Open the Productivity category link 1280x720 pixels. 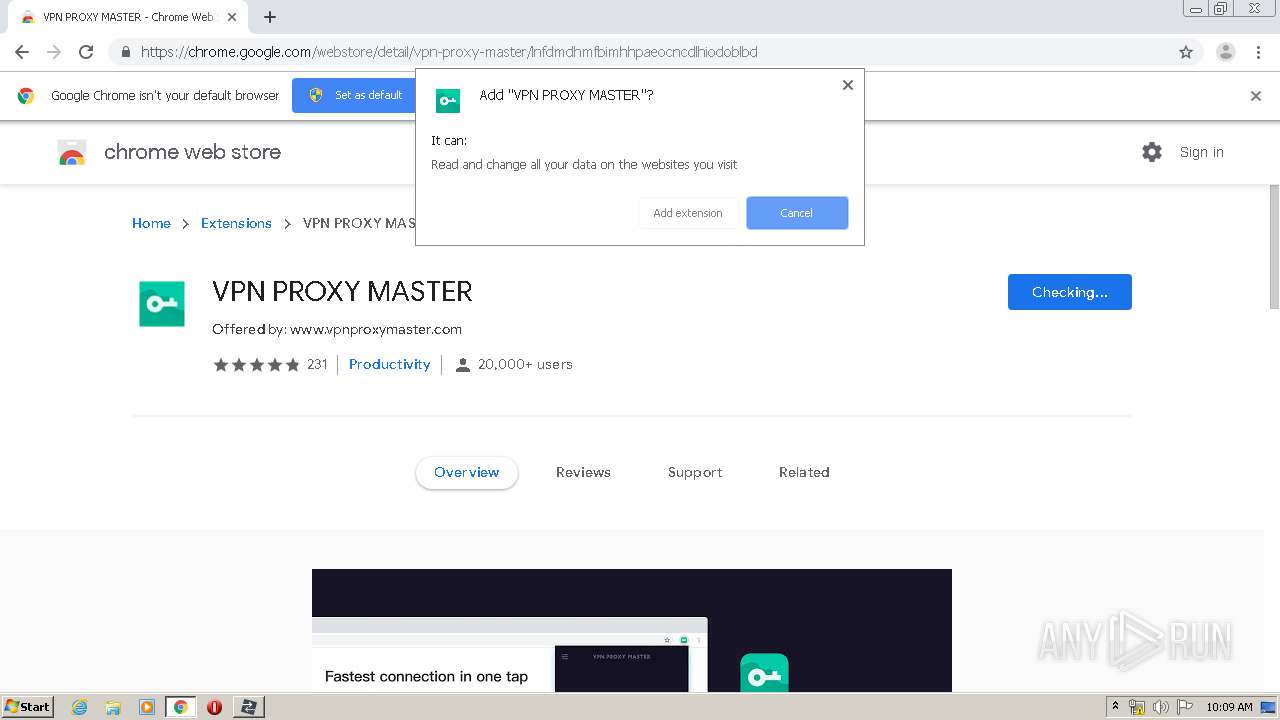(x=389, y=364)
